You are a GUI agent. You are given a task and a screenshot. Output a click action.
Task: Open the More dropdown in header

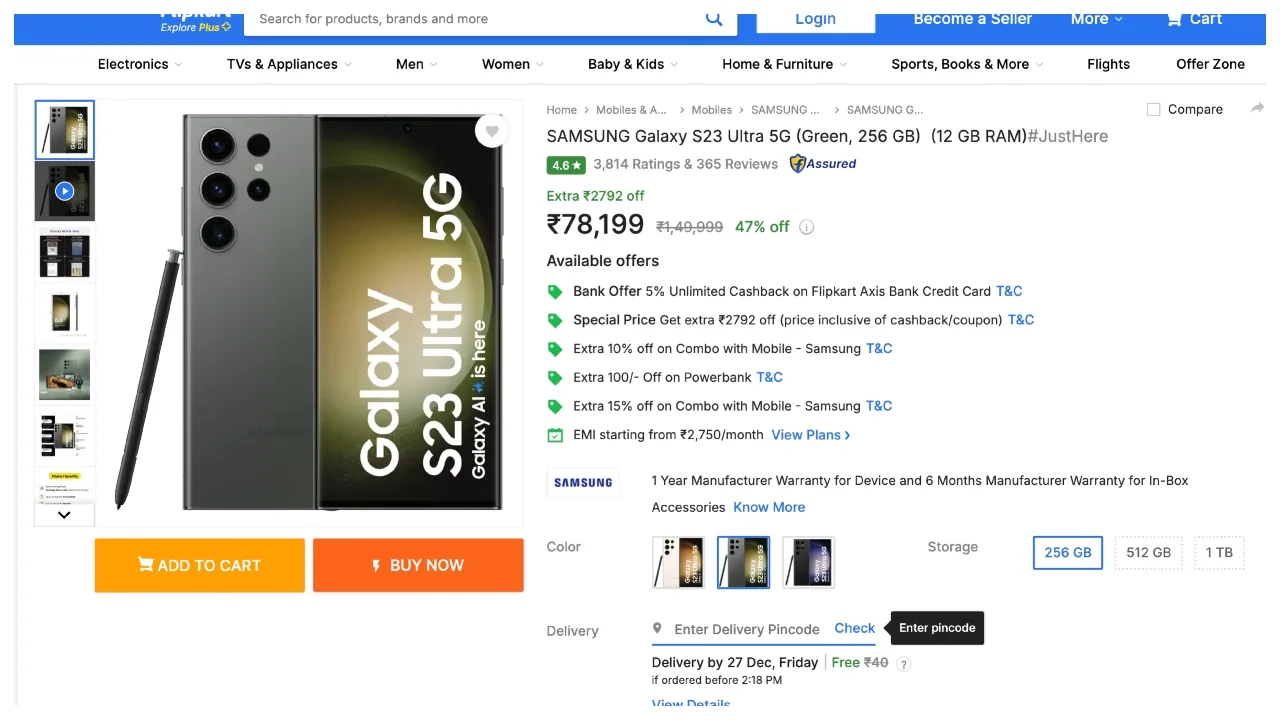(x=1096, y=19)
